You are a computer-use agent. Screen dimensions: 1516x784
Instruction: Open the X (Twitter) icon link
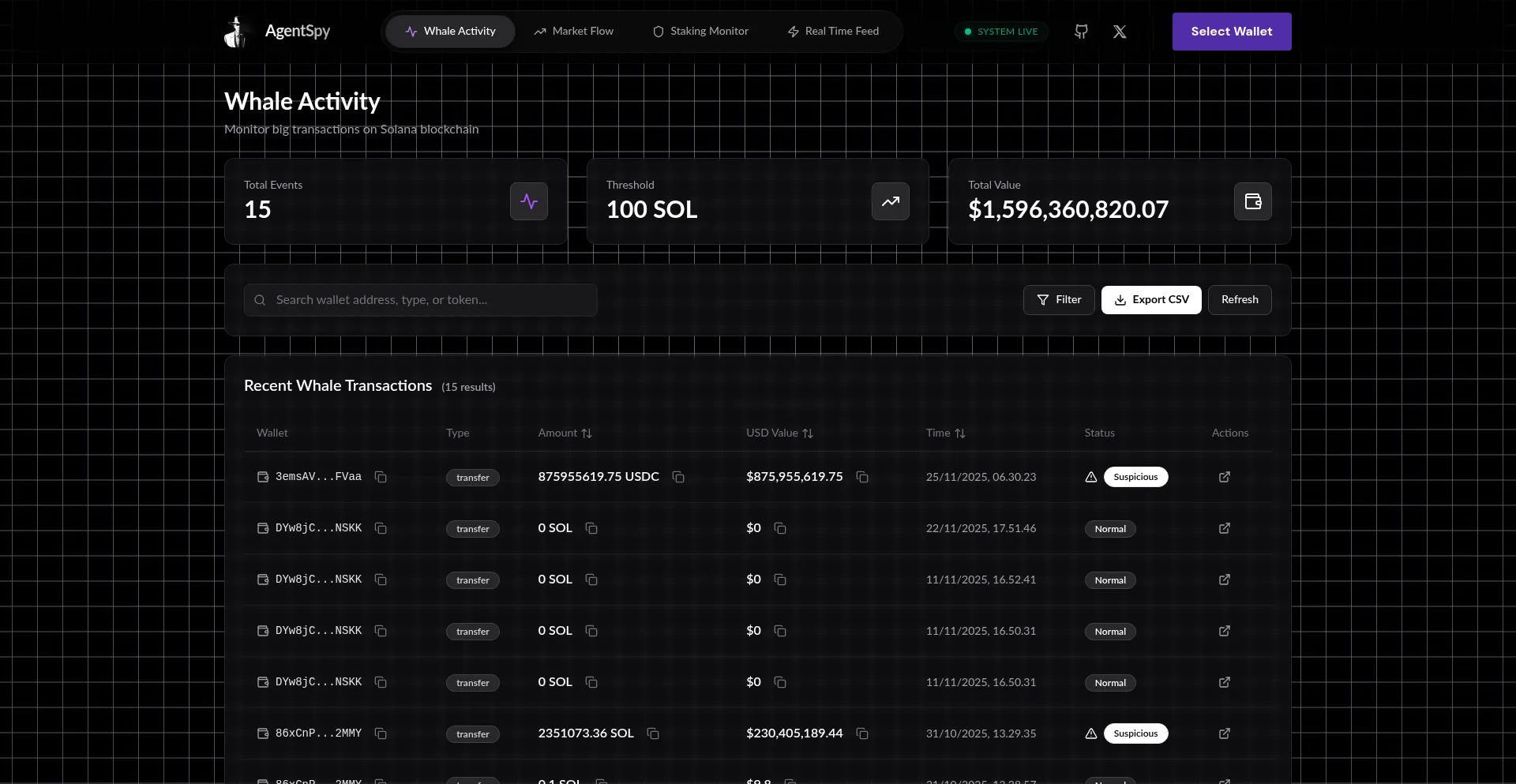[x=1119, y=32]
